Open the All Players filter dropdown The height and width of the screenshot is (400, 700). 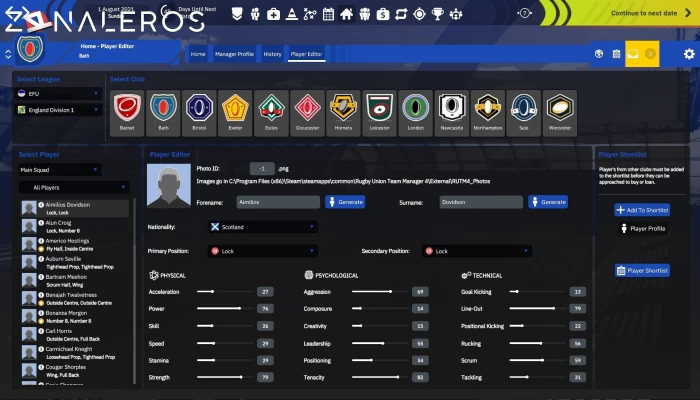(x=74, y=188)
